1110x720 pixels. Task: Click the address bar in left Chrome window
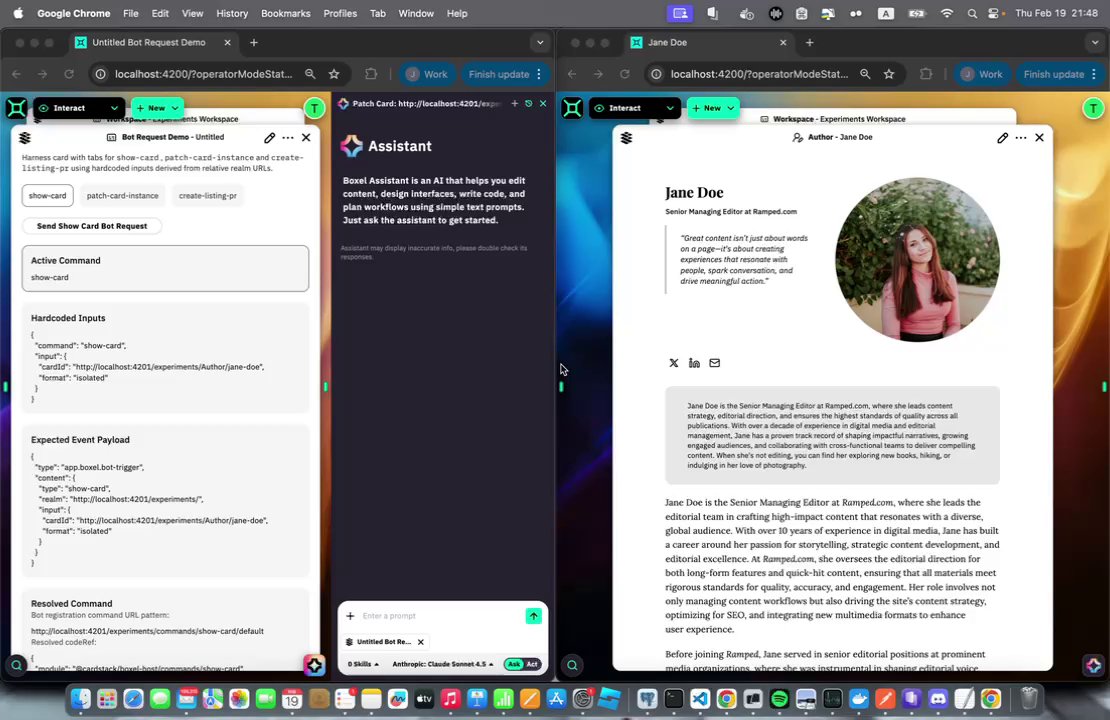point(203,74)
